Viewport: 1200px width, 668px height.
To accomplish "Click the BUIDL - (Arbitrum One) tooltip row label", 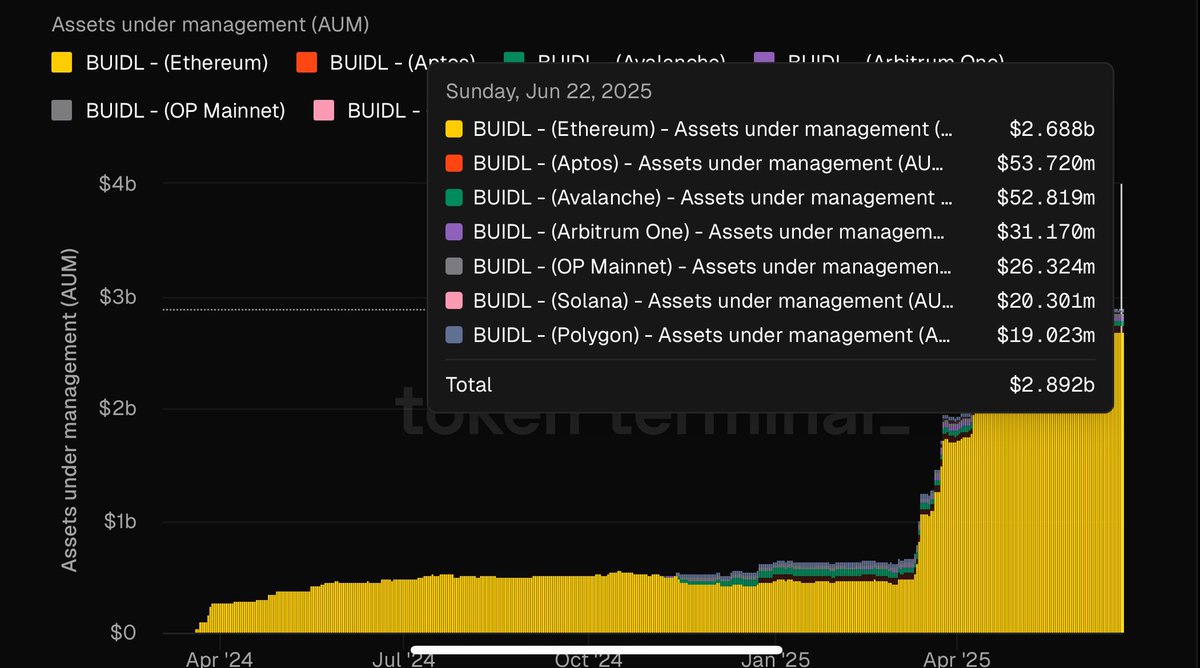I will 709,232.
